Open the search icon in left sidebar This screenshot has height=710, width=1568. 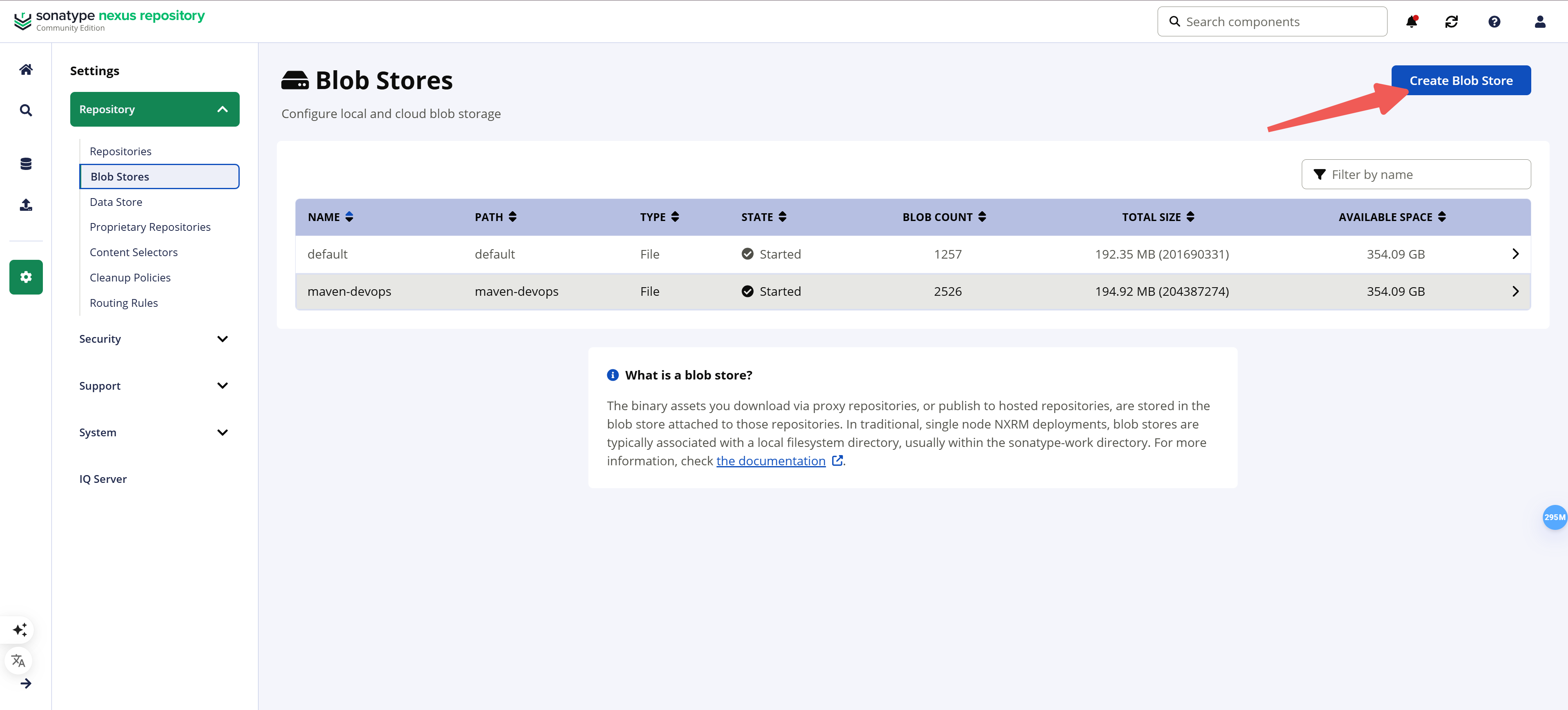tap(26, 110)
